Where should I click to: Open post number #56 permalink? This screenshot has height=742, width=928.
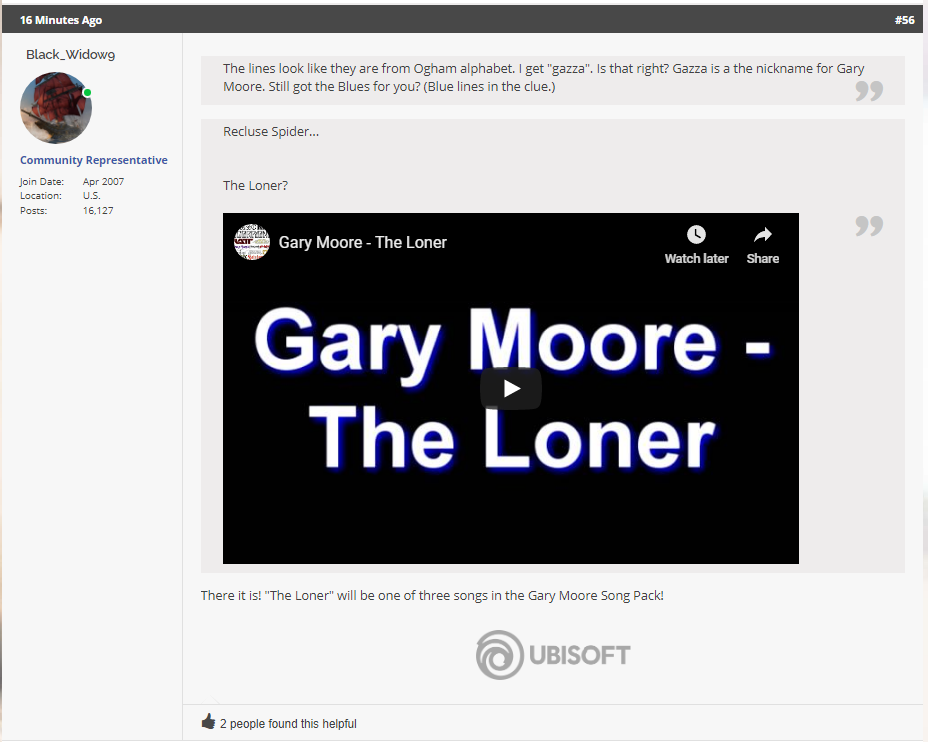pos(904,20)
